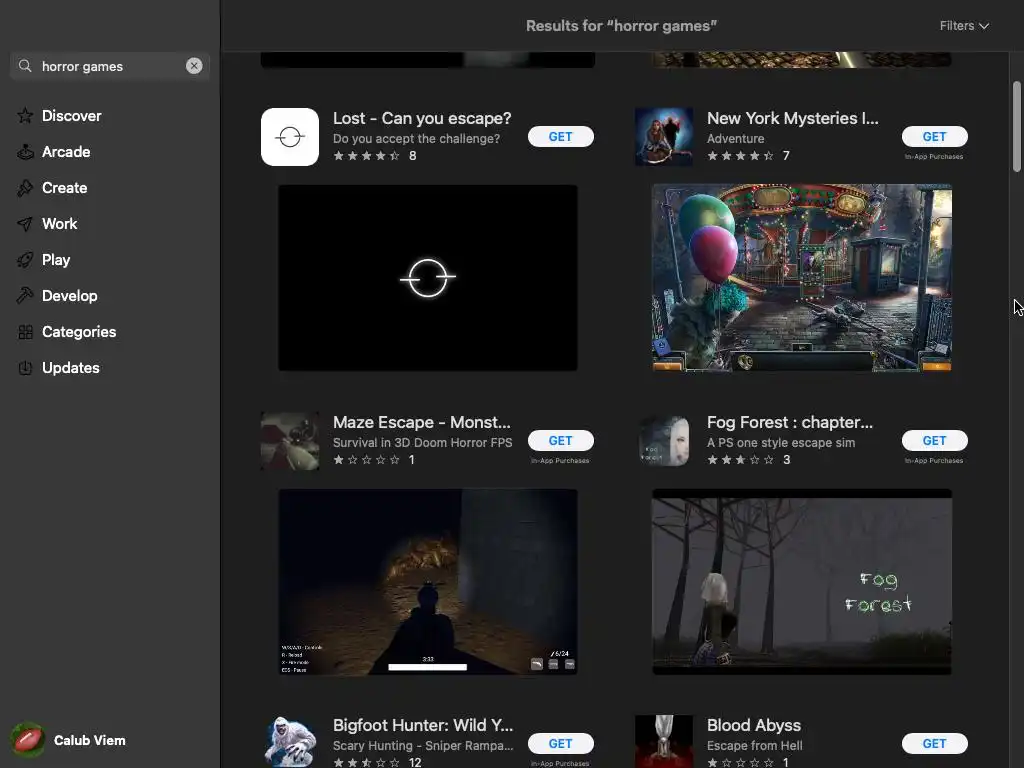Screen dimensions: 1024x768
Task: Click the Work paper plane icon
Action: pyautogui.click(x=25, y=224)
